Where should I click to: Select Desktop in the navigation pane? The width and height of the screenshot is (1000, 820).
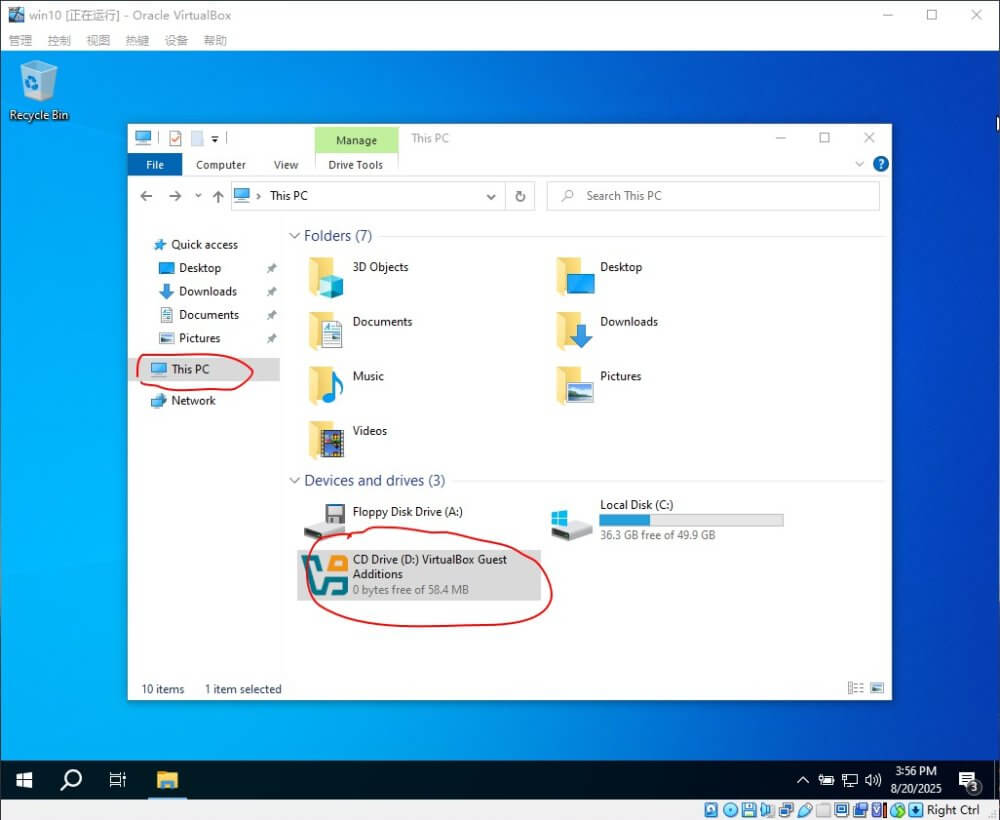point(200,268)
